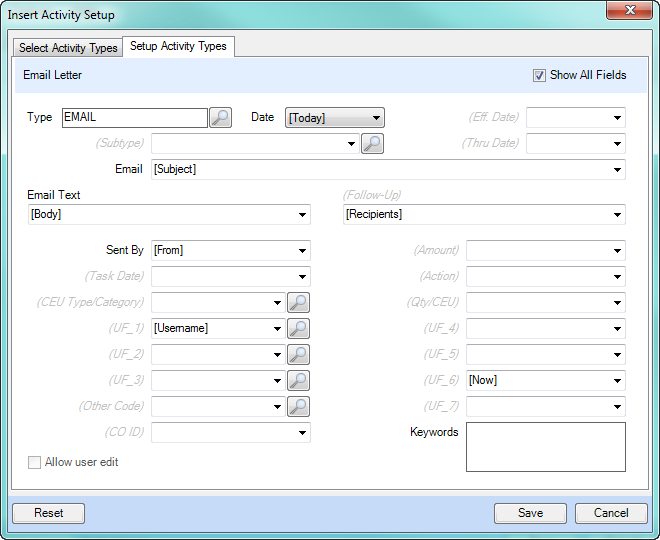This screenshot has width=660, height=540.
Task: Open the Sent By [From] dropdown
Action: (x=302, y=250)
